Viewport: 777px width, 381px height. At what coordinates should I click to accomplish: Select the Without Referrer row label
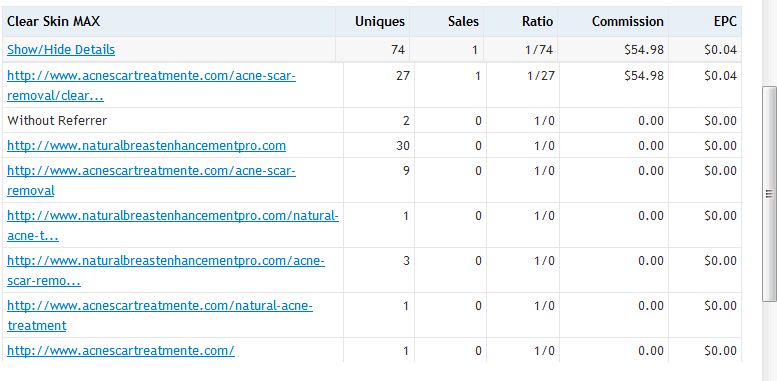(57, 120)
